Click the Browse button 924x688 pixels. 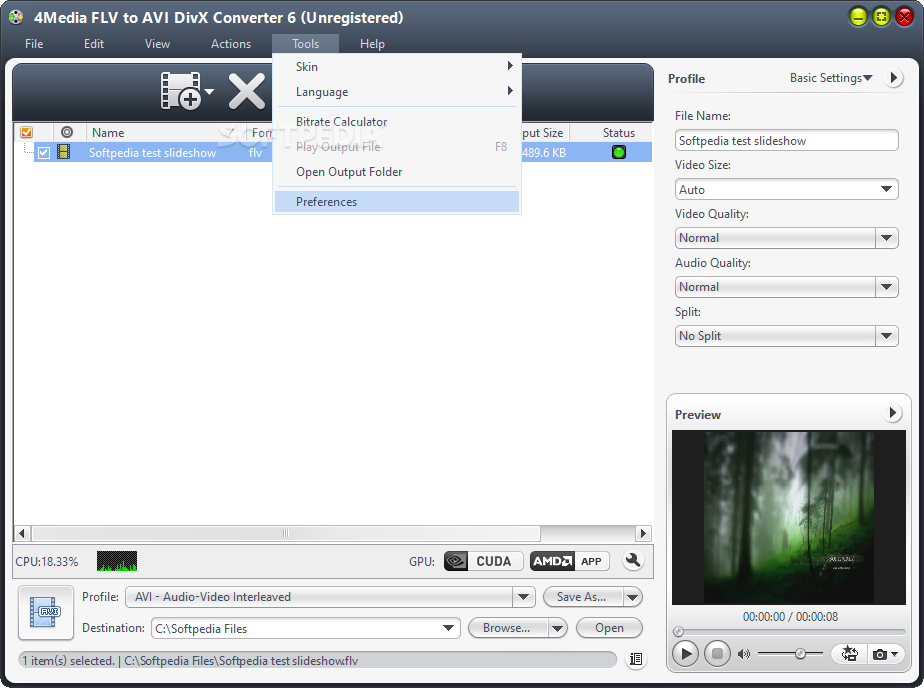tap(507, 628)
